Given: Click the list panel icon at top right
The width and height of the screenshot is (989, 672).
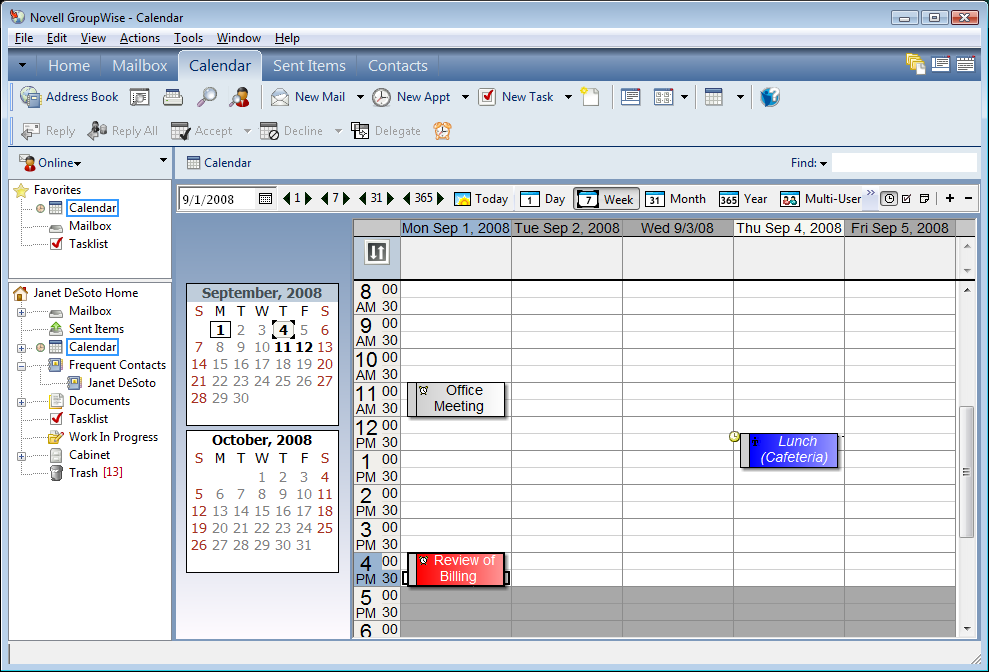Looking at the screenshot, I should coord(940,64).
